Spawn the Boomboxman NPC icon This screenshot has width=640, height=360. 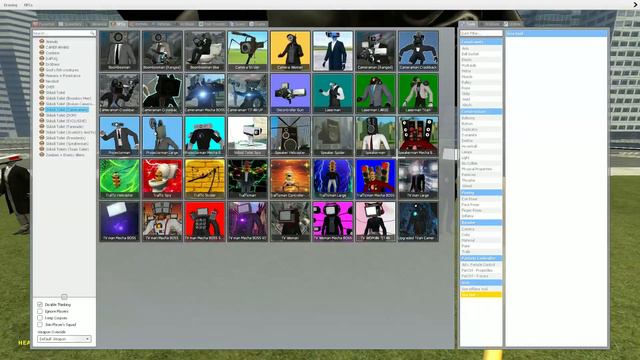(x=119, y=51)
